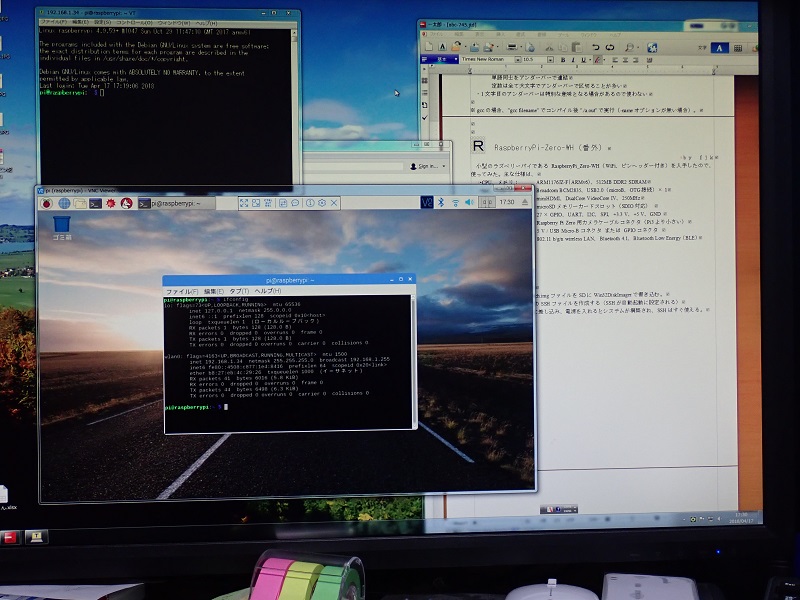Open VNC toolbar properties gear icon
Screen dimensions: 800x600
[x=322, y=203]
